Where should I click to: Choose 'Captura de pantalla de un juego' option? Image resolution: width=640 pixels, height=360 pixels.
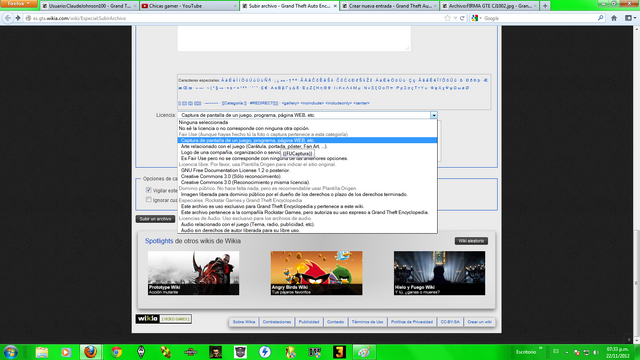307,140
